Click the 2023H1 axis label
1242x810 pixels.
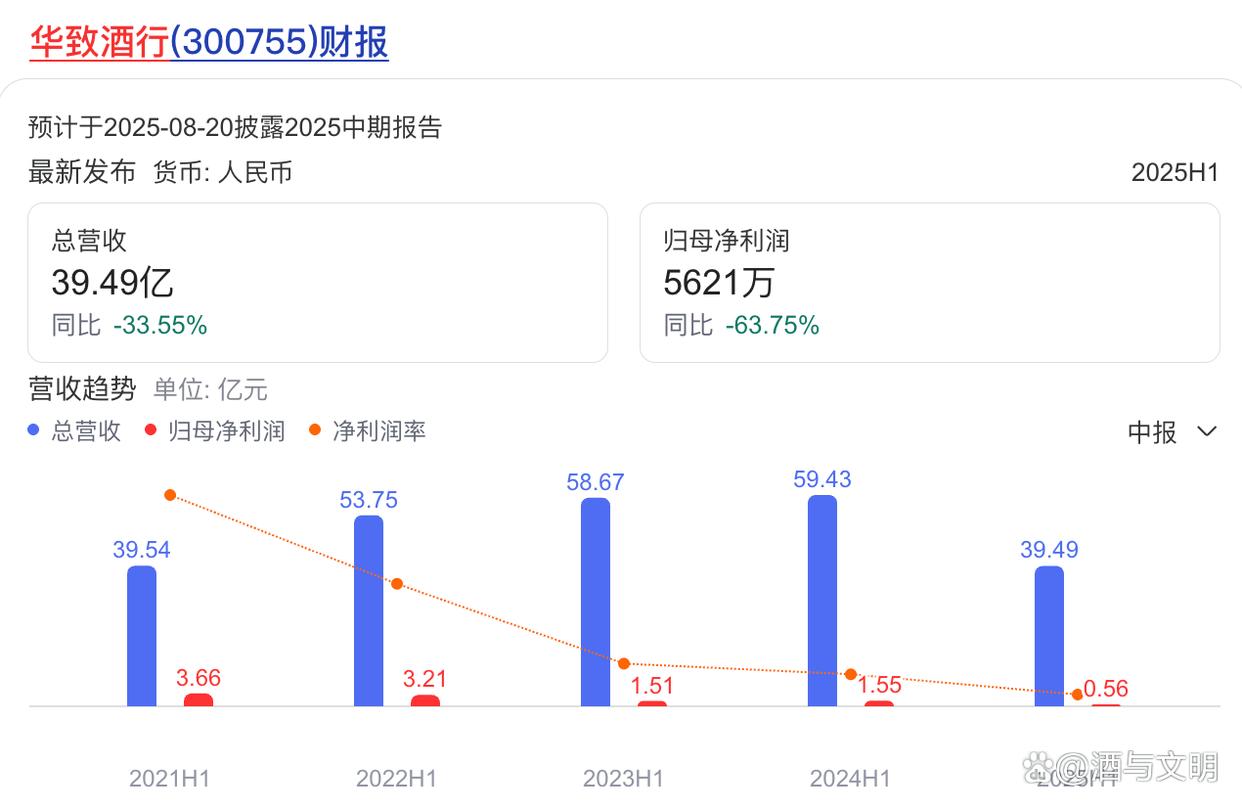pyautogui.click(x=624, y=778)
